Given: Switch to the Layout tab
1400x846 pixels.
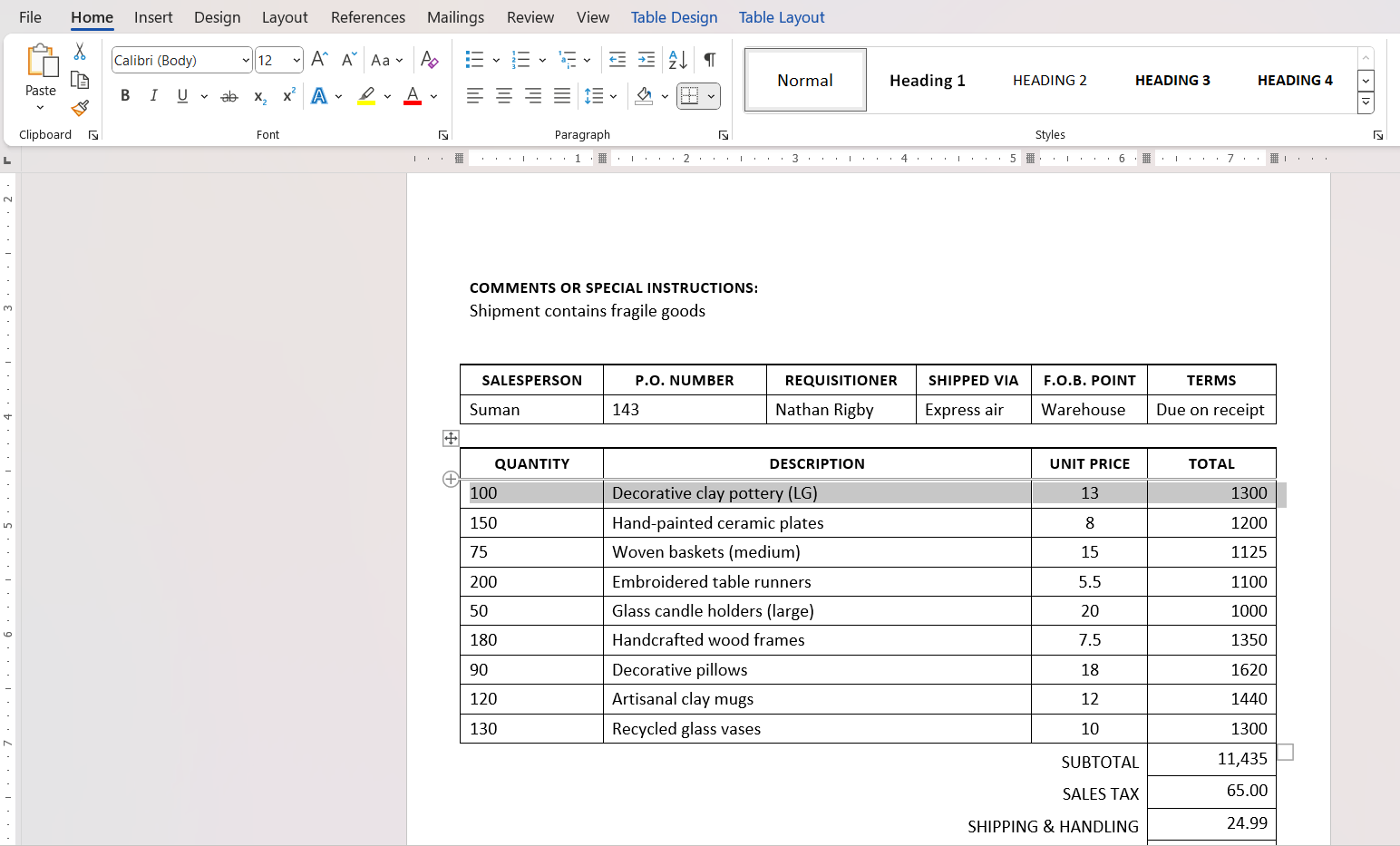Looking at the screenshot, I should [x=285, y=17].
